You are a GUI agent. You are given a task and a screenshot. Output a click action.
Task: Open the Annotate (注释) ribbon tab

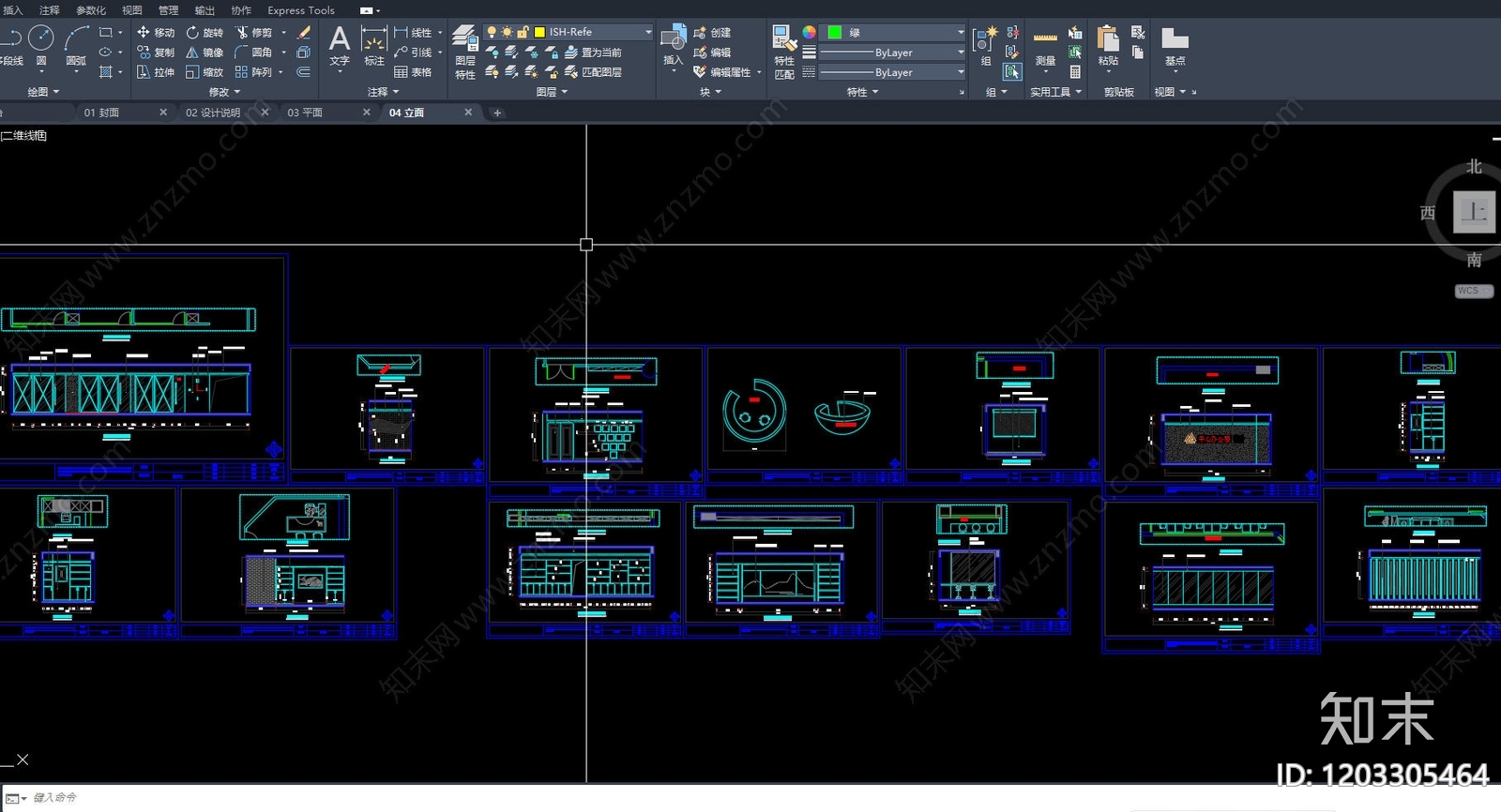(x=50, y=10)
